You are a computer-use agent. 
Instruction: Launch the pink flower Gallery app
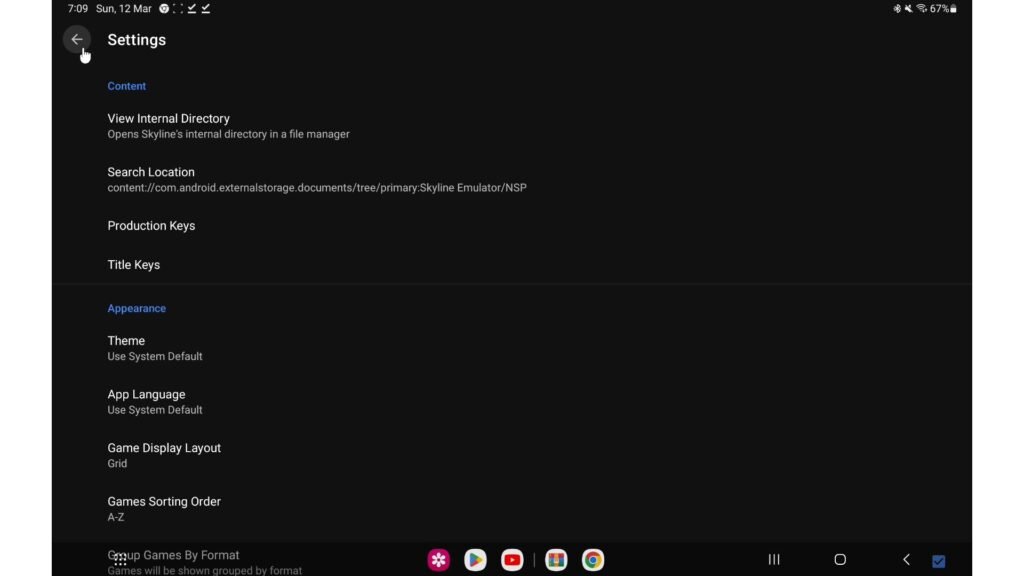[x=438, y=560]
